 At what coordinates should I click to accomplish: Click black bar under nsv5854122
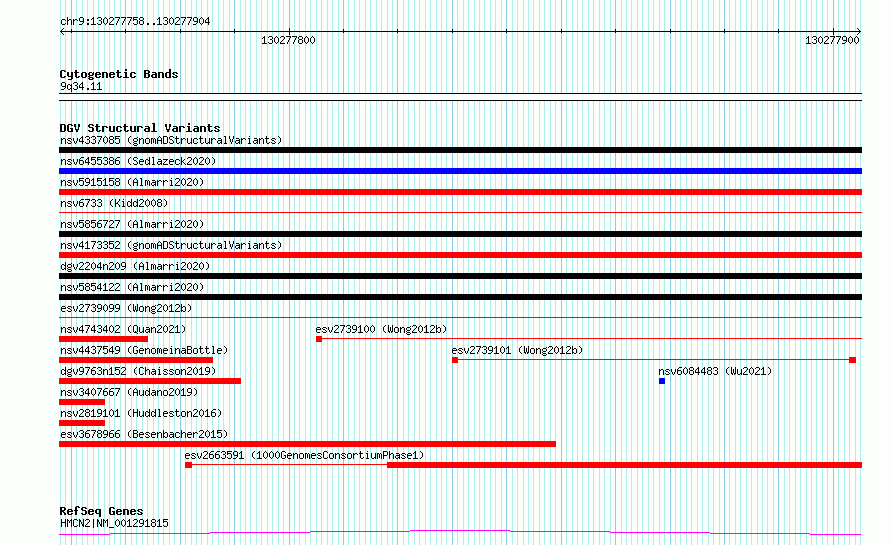coord(460,297)
